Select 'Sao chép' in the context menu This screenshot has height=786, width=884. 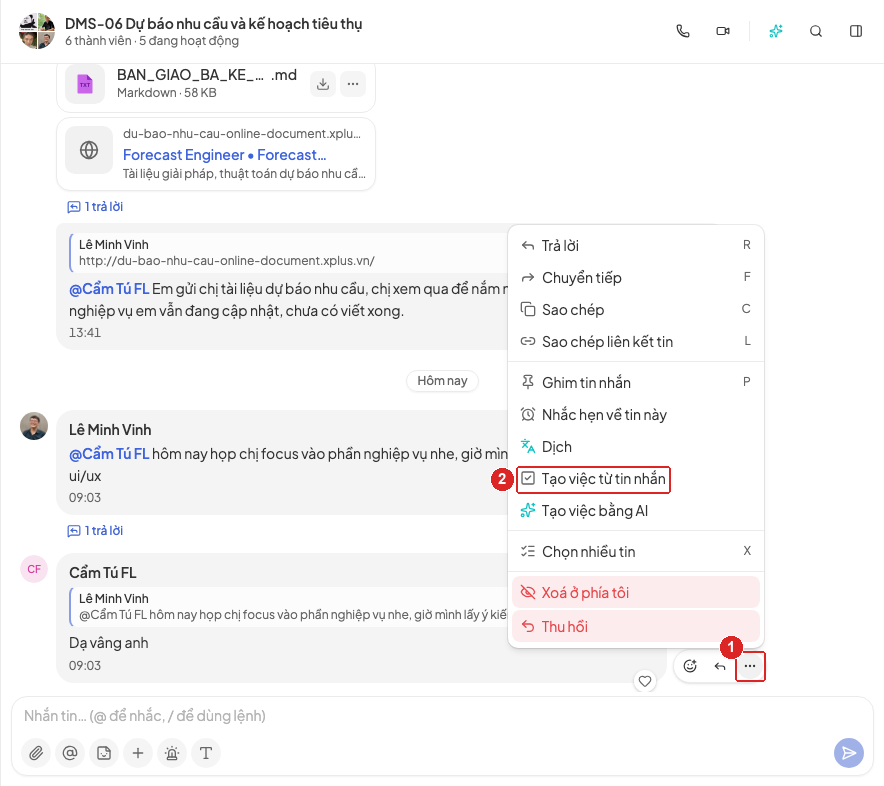coord(636,310)
